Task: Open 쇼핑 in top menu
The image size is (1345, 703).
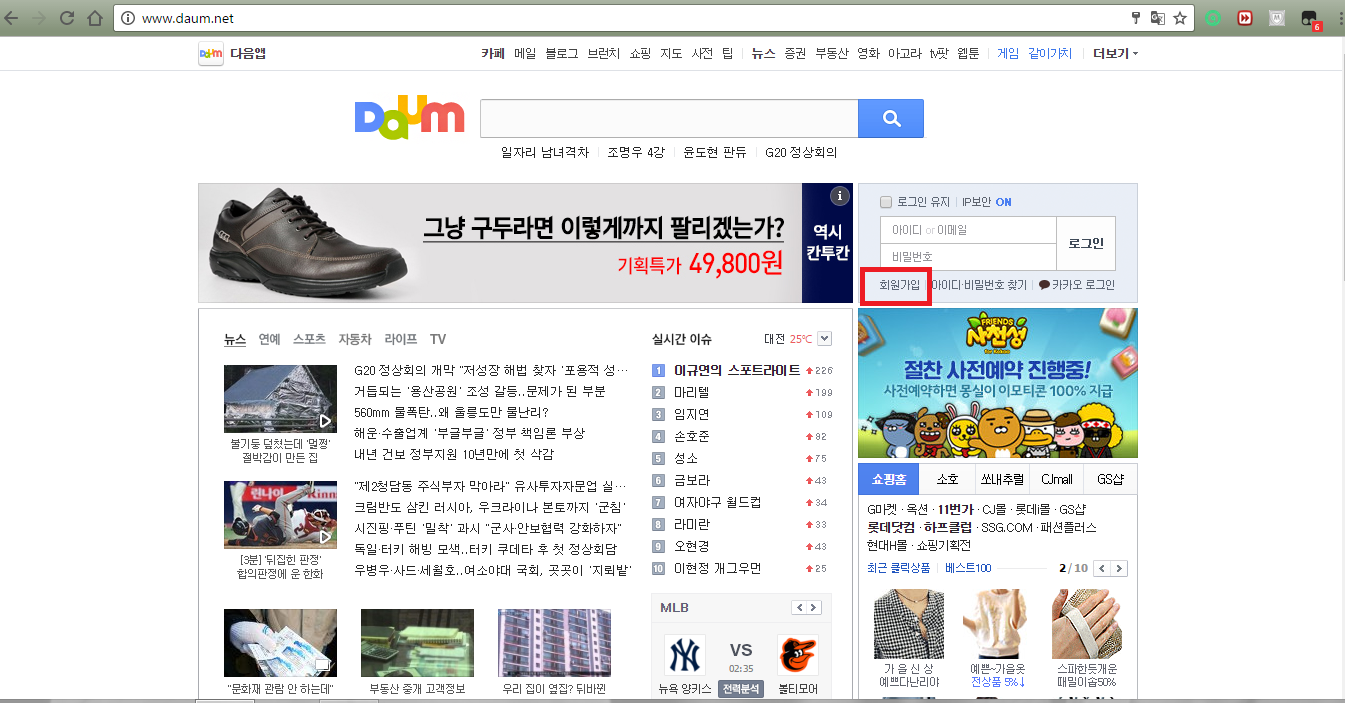Action: (x=640, y=53)
